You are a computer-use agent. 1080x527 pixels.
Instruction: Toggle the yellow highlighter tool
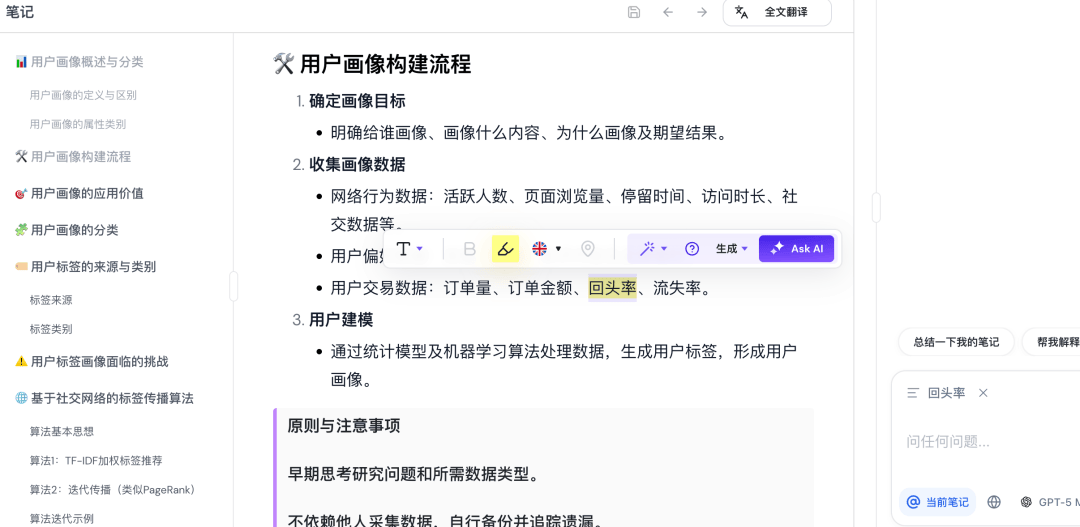[506, 249]
